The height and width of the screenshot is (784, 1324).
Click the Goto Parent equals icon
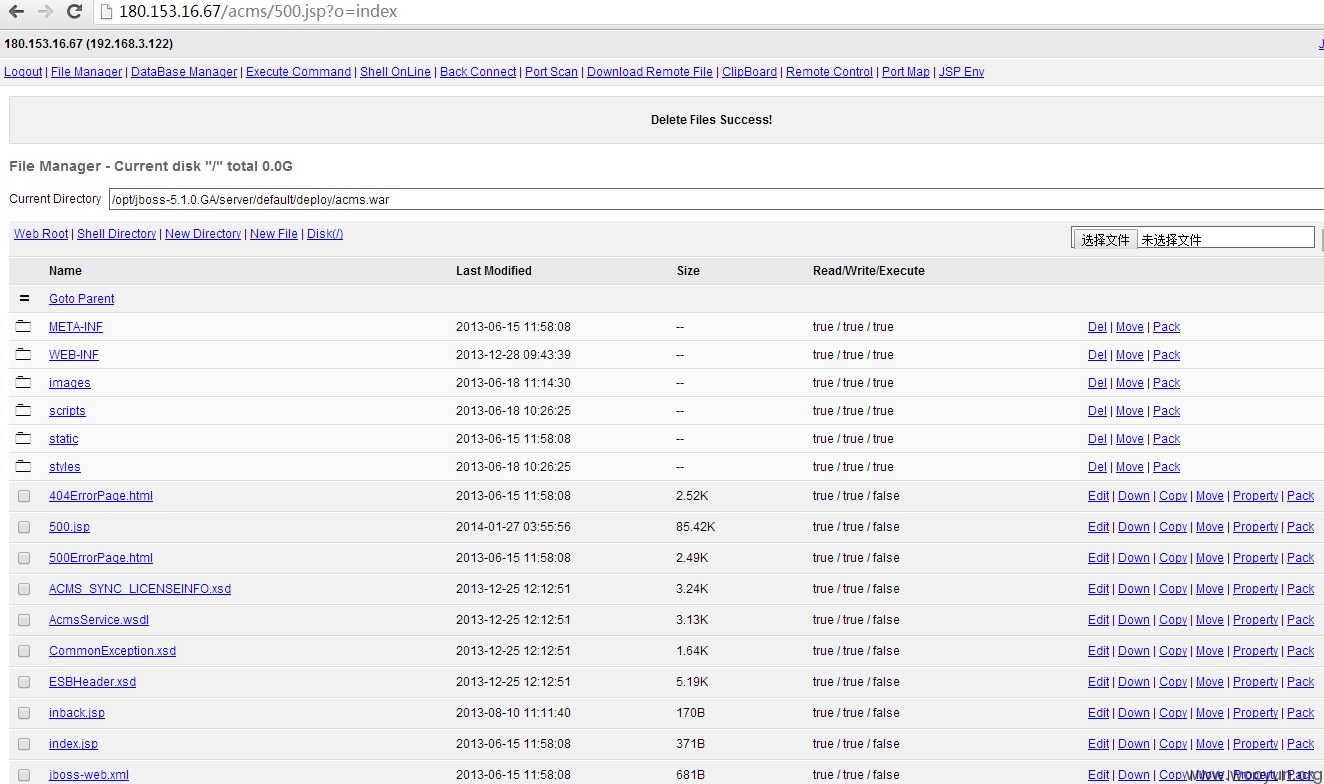24,298
